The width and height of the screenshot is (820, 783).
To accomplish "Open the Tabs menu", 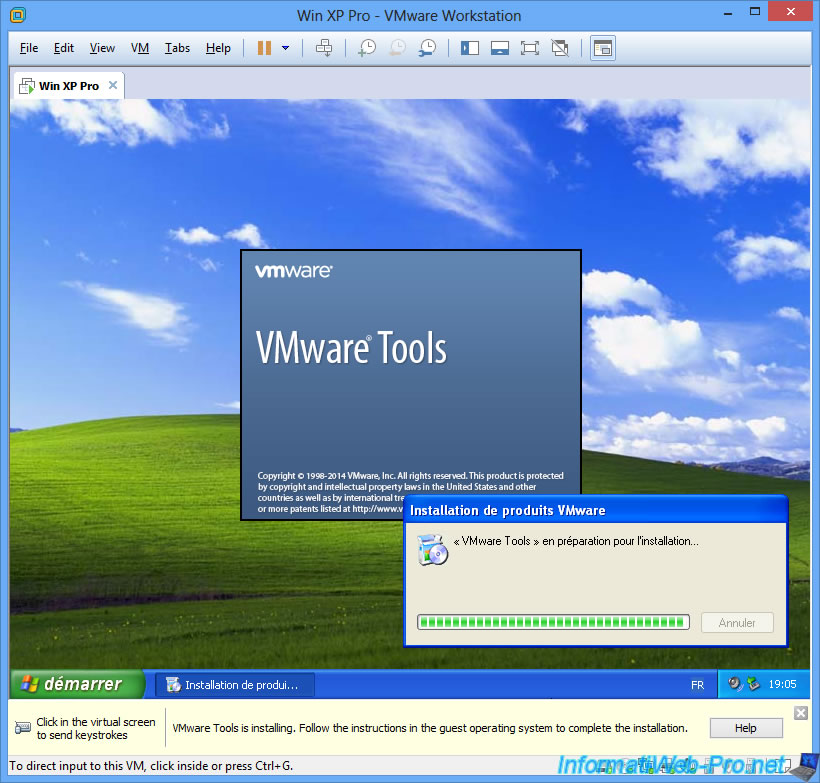I will [177, 48].
